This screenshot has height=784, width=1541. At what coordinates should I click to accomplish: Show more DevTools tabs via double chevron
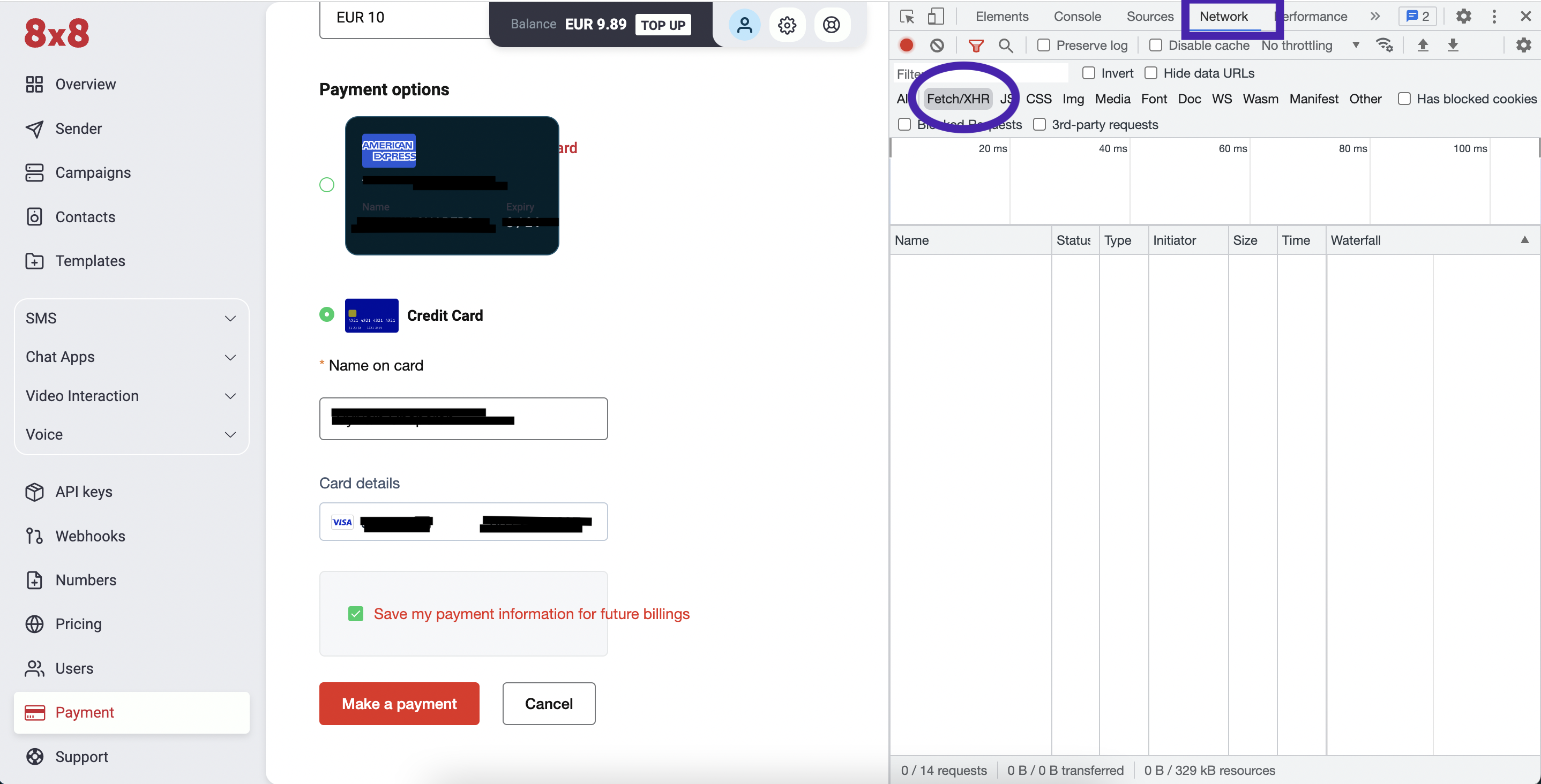pos(1375,16)
